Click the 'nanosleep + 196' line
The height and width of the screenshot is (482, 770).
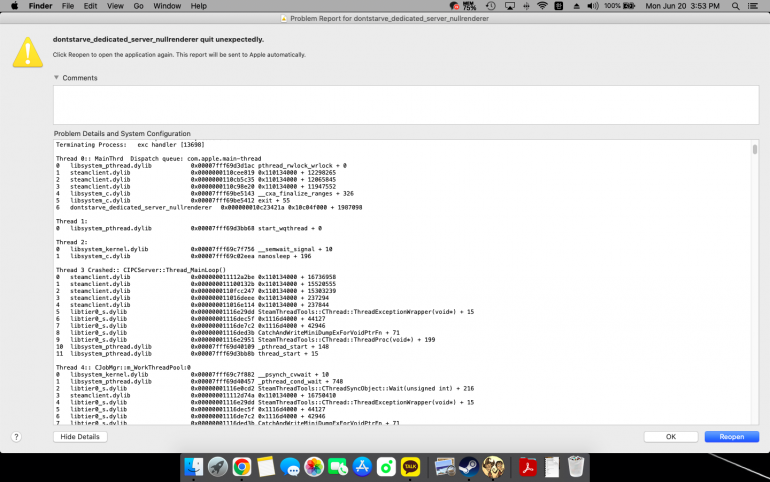pyautogui.click(x=184, y=256)
